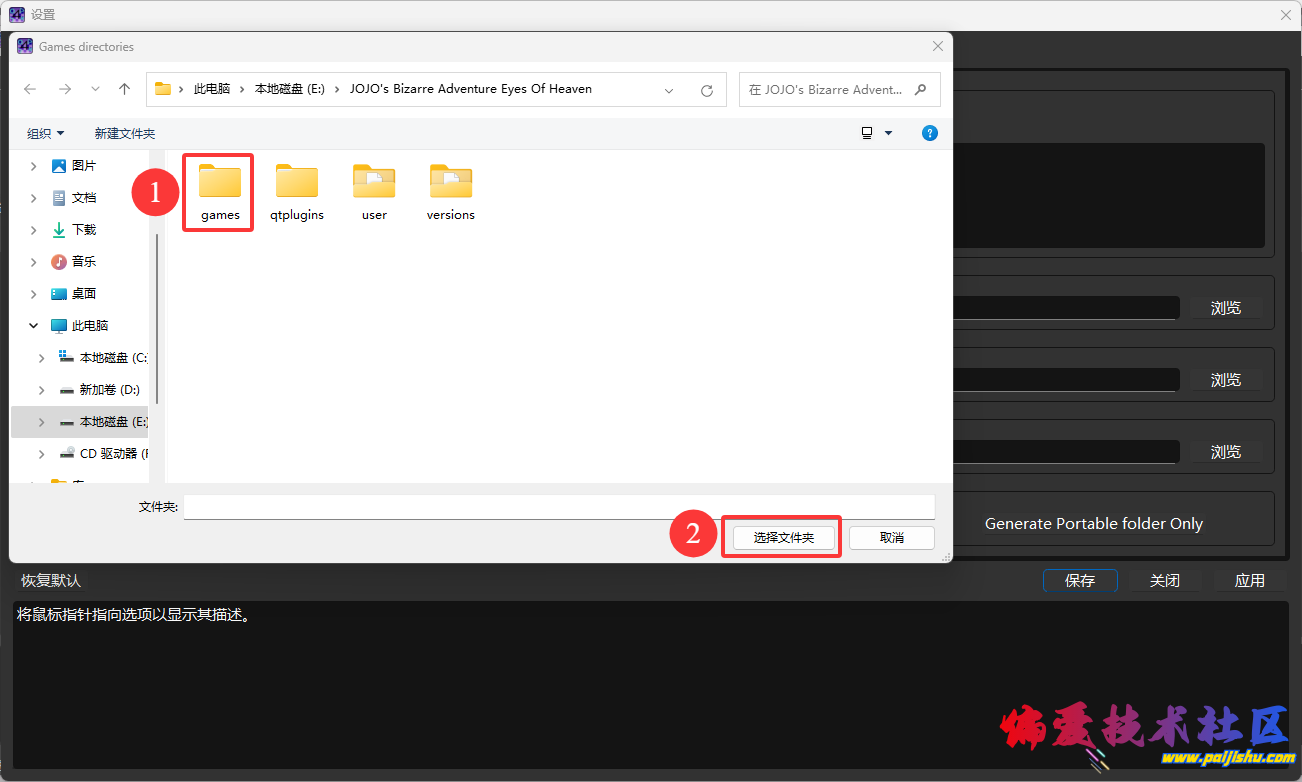This screenshot has height=782, width=1302.
Task: Click the 文件夹 name input field
Action: pyautogui.click(x=558, y=507)
